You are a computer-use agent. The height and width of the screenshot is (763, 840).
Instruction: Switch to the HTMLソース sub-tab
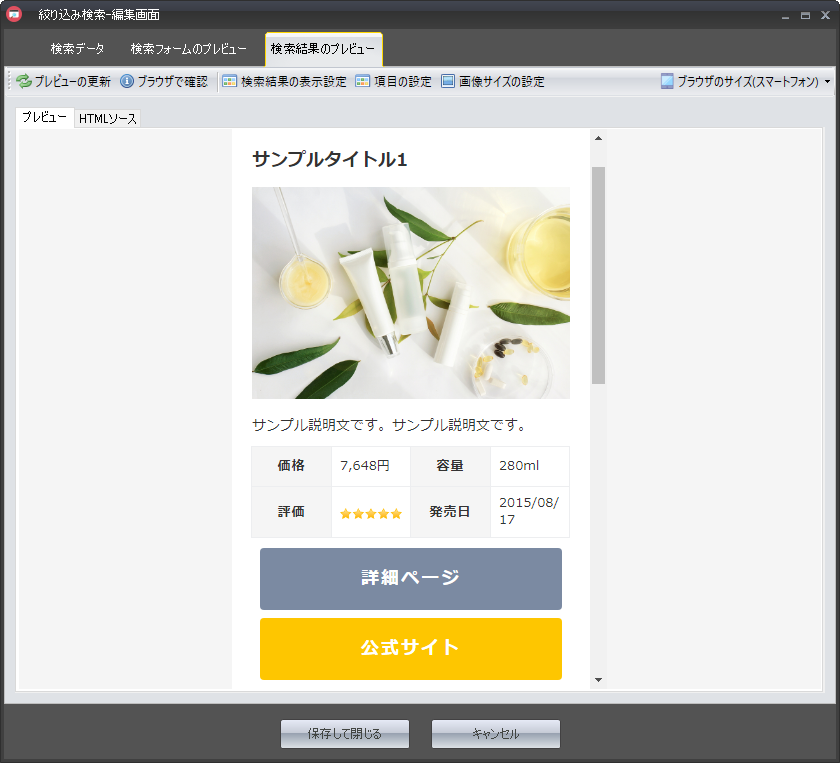pos(108,119)
